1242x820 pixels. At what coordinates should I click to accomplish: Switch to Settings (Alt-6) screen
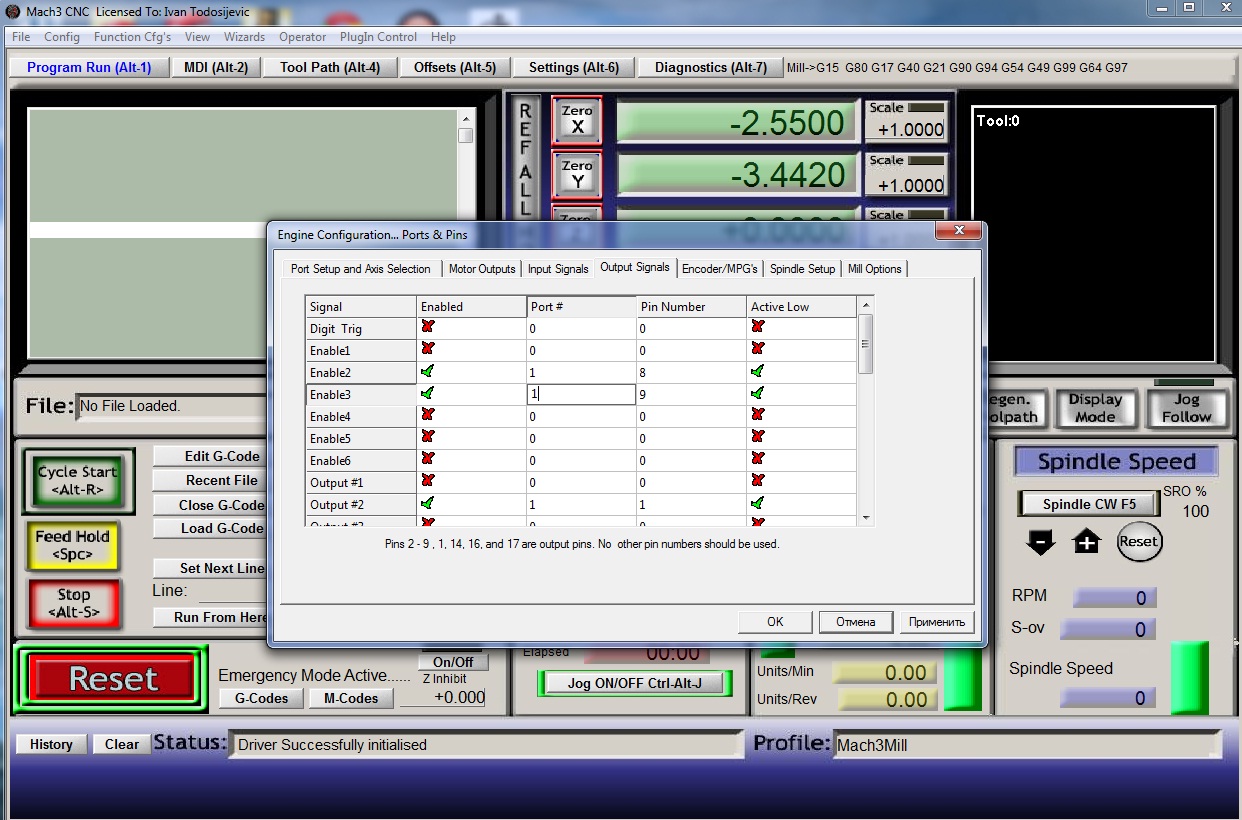574,67
